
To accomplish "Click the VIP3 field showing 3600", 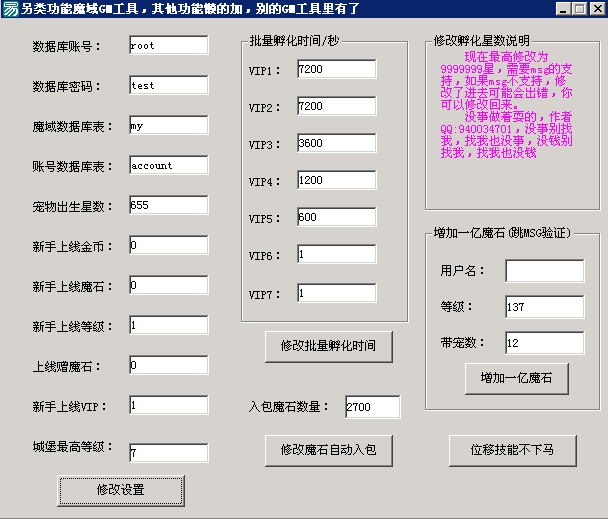I will click(336, 144).
